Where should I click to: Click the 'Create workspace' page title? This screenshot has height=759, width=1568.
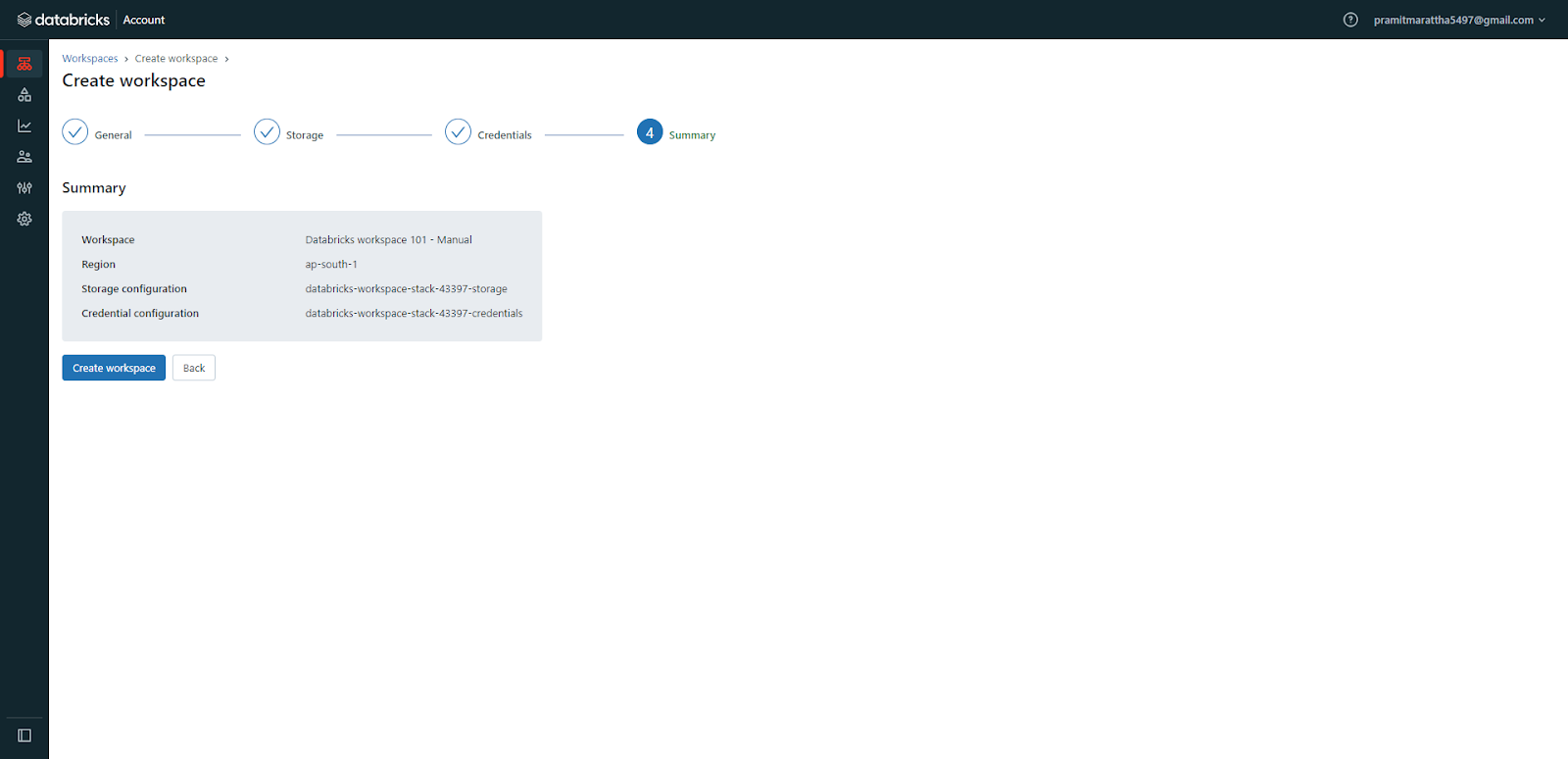pos(134,81)
